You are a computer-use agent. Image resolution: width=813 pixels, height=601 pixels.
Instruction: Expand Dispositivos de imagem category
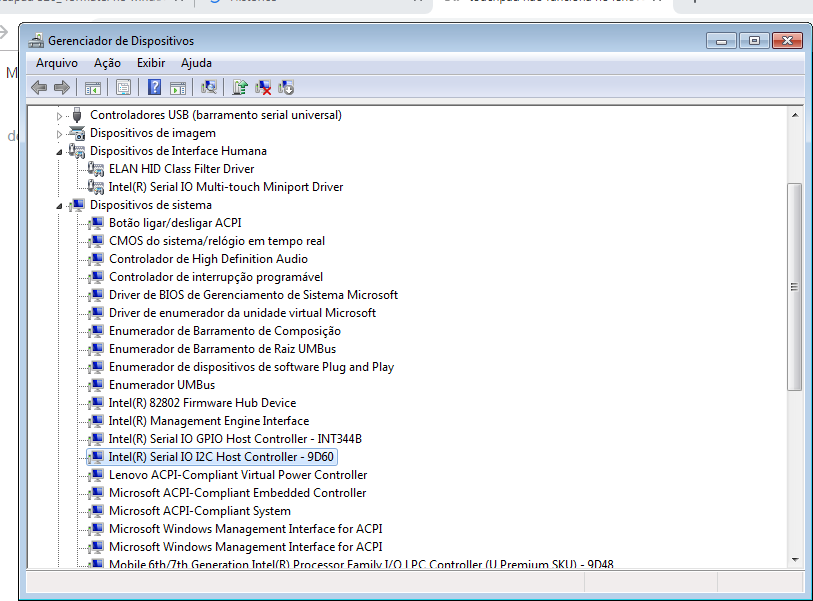(x=59, y=134)
